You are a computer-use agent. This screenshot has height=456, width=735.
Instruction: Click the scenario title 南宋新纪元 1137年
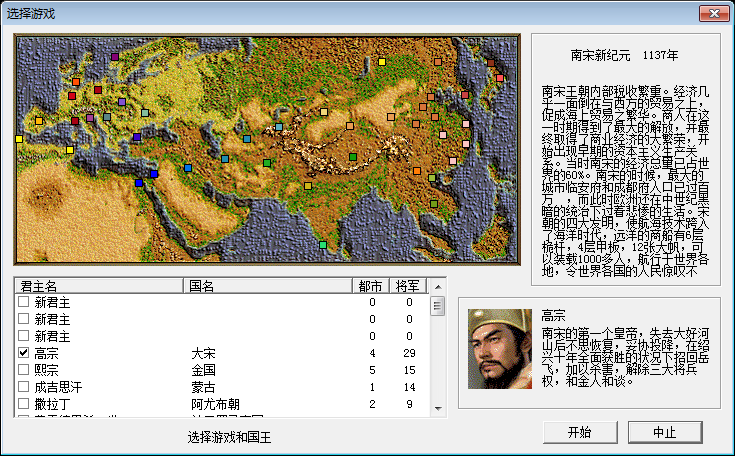(x=624, y=55)
